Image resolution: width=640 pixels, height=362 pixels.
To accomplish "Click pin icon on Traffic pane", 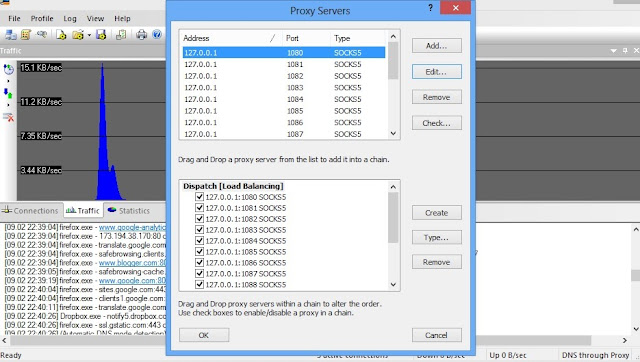I will click(625, 51).
